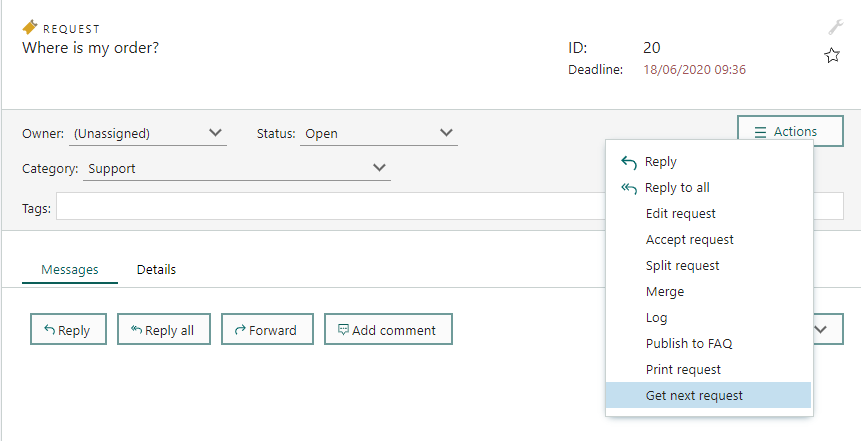Image resolution: width=861 pixels, height=441 pixels.
Task: Expand the Owner dropdown
Action: (148, 133)
